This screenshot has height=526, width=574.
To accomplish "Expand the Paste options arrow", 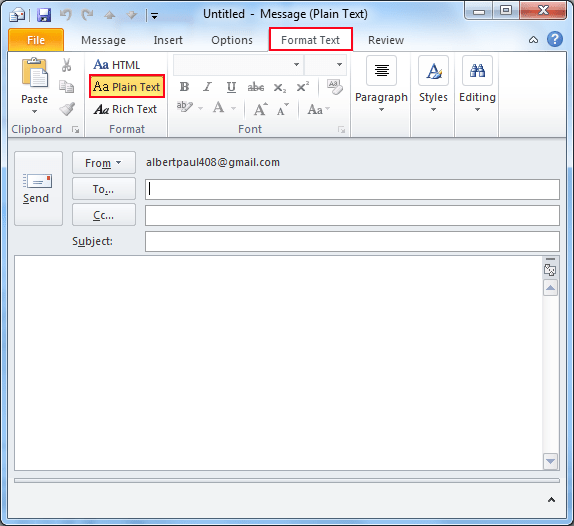I will tap(34, 111).
